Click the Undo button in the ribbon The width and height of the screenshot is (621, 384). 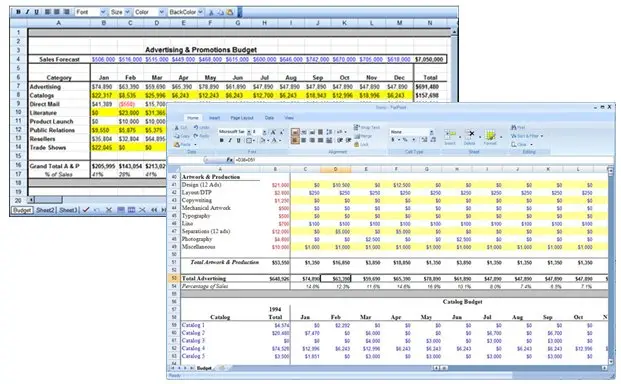coord(201,127)
